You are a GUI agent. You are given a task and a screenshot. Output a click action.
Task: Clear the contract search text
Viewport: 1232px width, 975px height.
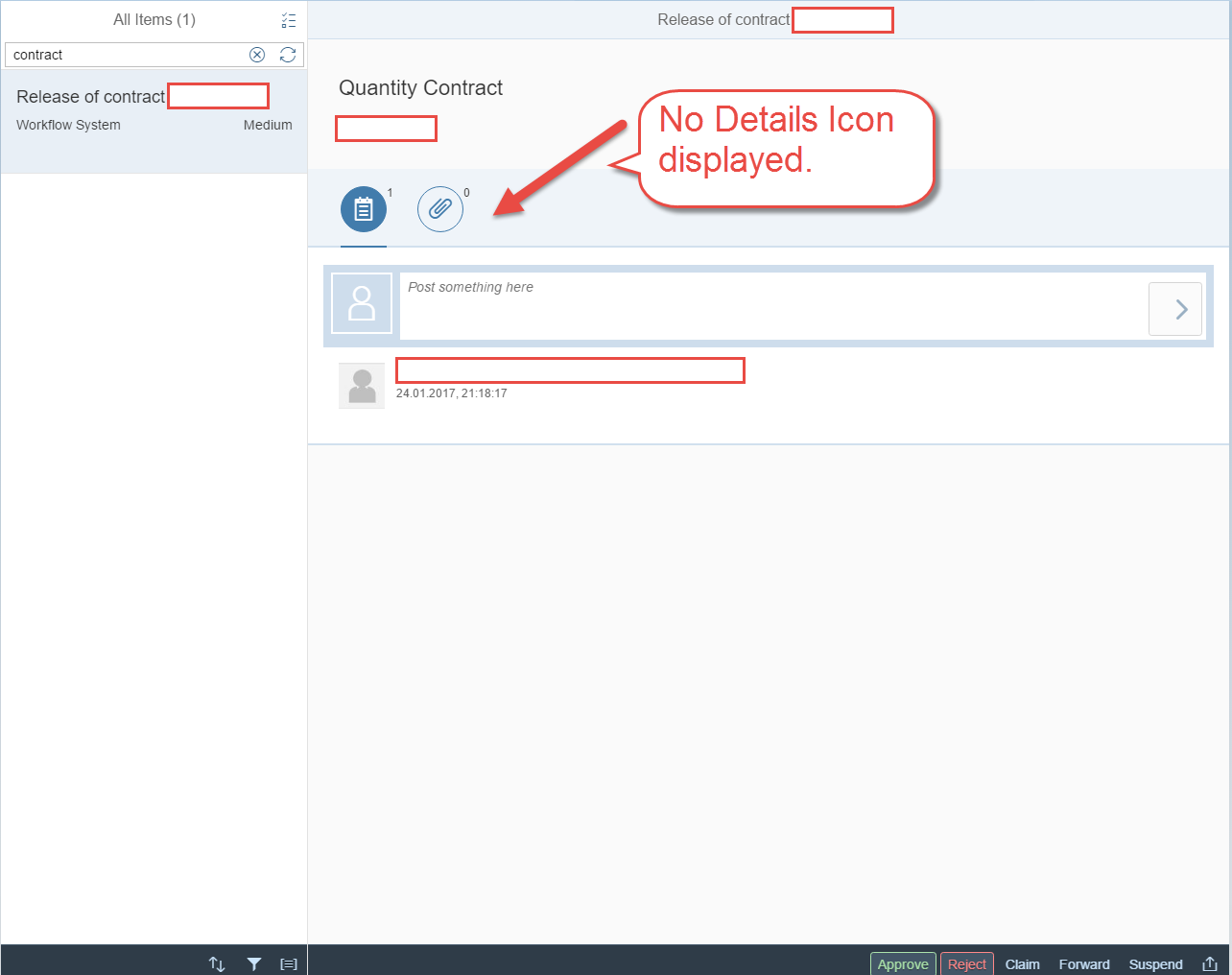(257, 55)
